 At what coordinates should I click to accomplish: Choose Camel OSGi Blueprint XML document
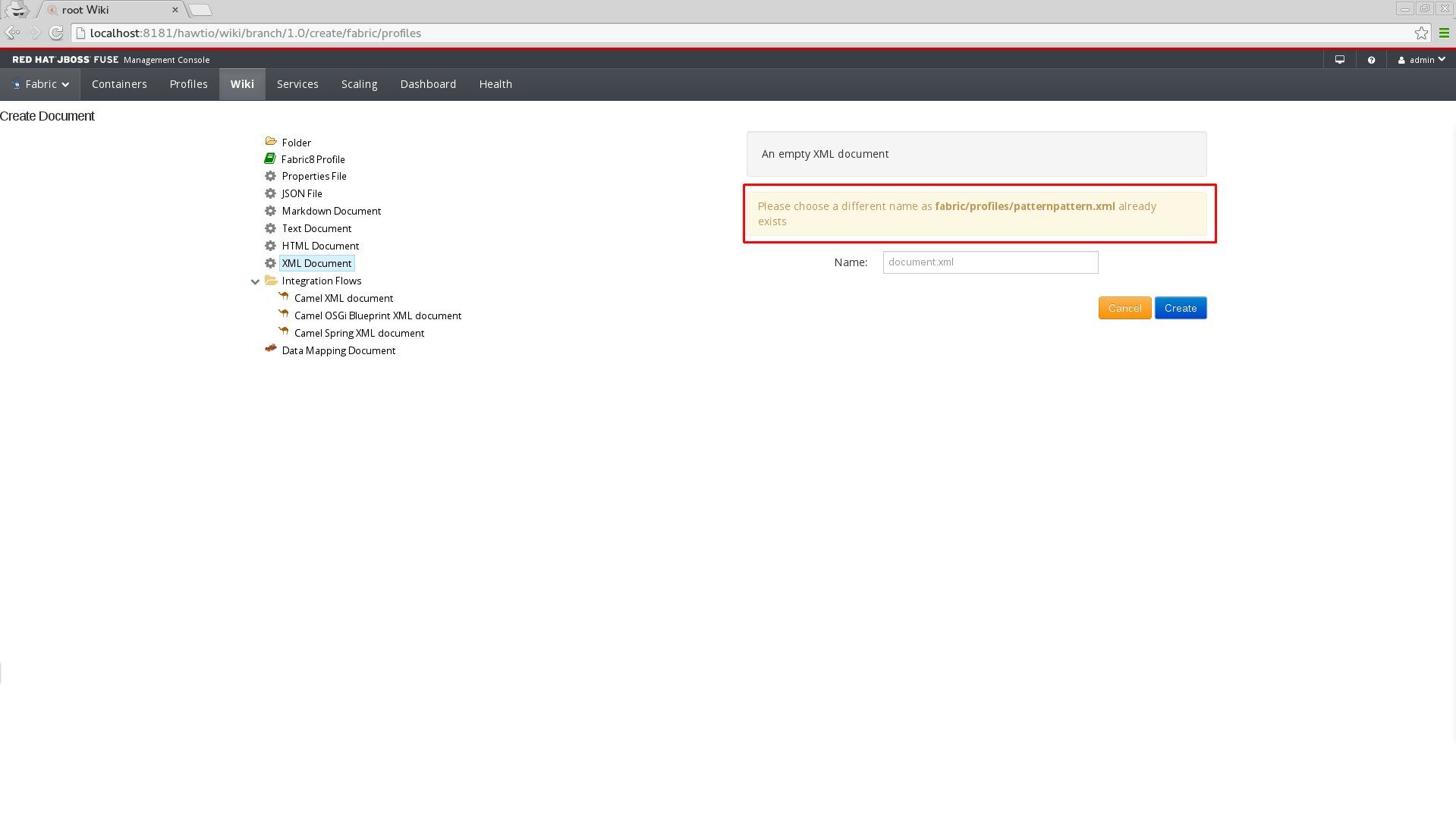(x=378, y=315)
